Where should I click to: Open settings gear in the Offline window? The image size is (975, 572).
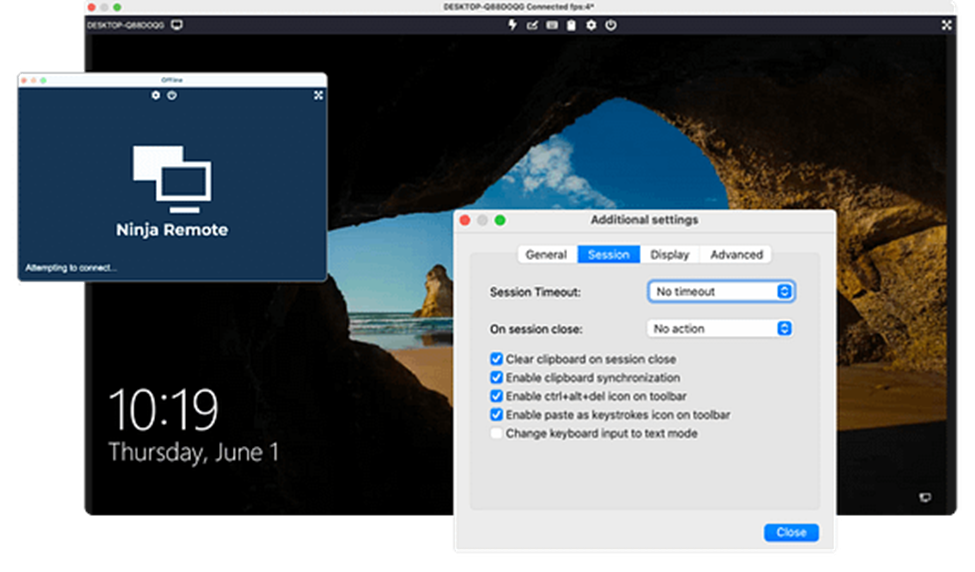point(156,95)
